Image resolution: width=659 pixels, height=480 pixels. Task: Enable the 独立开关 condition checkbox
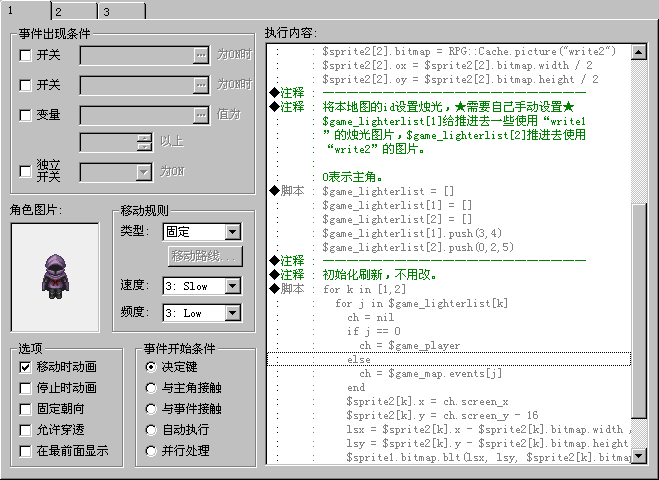[25, 171]
